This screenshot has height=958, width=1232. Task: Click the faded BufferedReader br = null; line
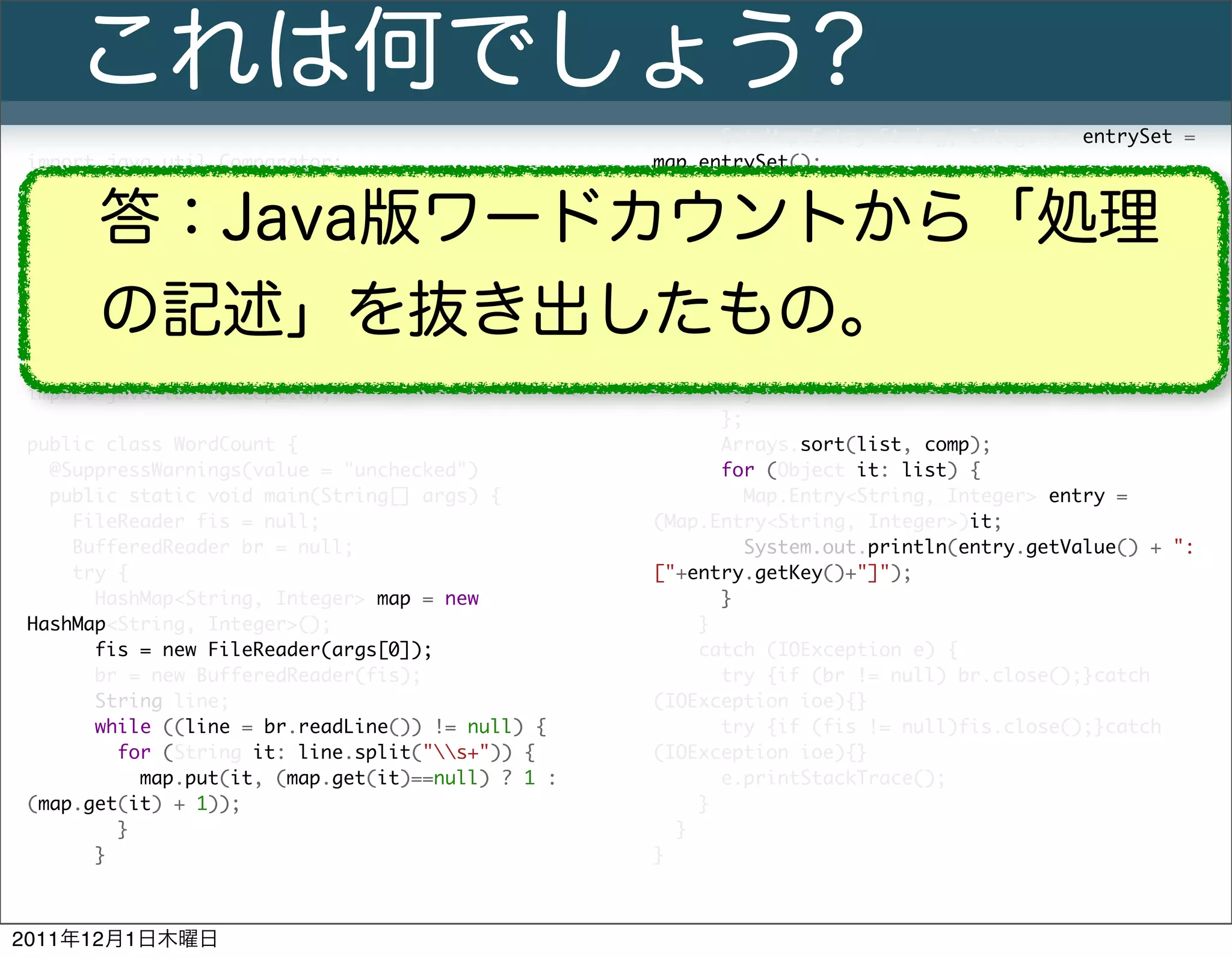tap(212, 547)
